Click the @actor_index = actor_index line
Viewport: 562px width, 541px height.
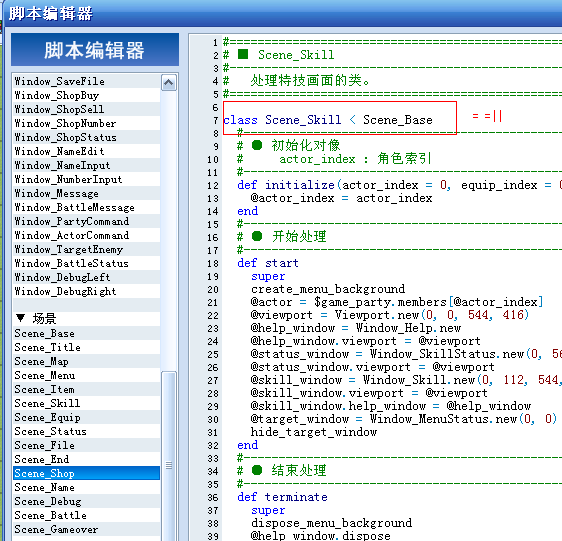[341, 198]
